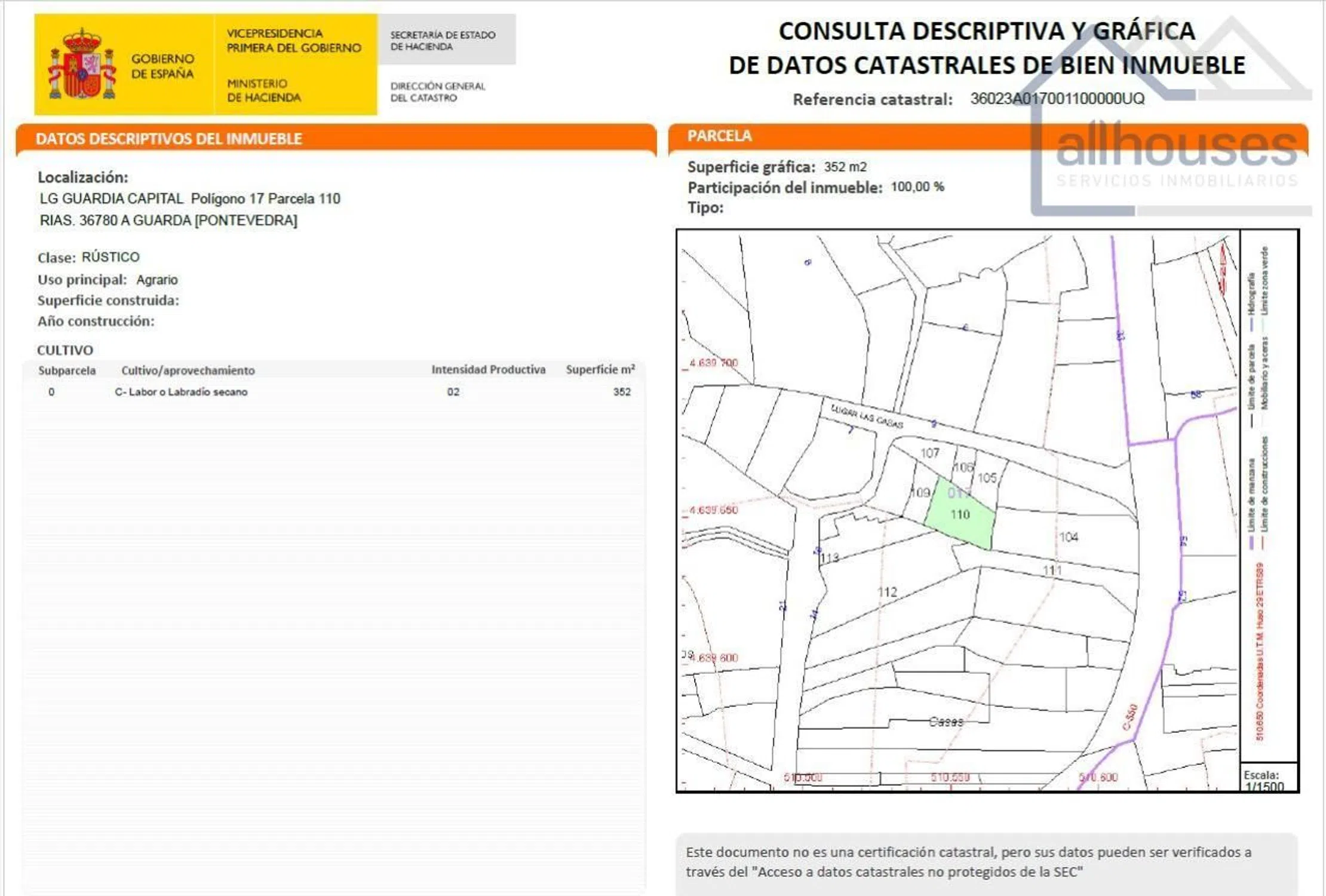
Task: Click parcel 104 on the cadastral map
Action: tap(1069, 537)
